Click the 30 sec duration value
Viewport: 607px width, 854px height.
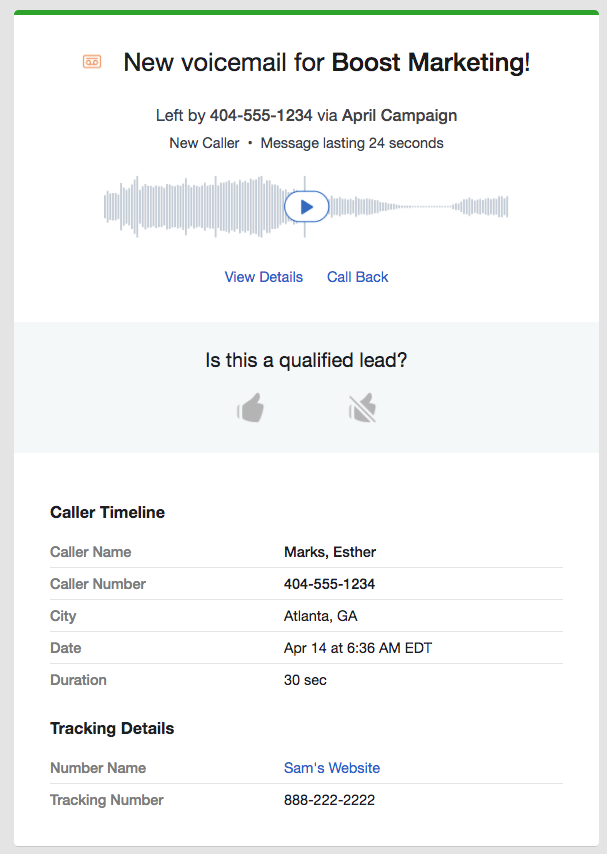(x=305, y=680)
